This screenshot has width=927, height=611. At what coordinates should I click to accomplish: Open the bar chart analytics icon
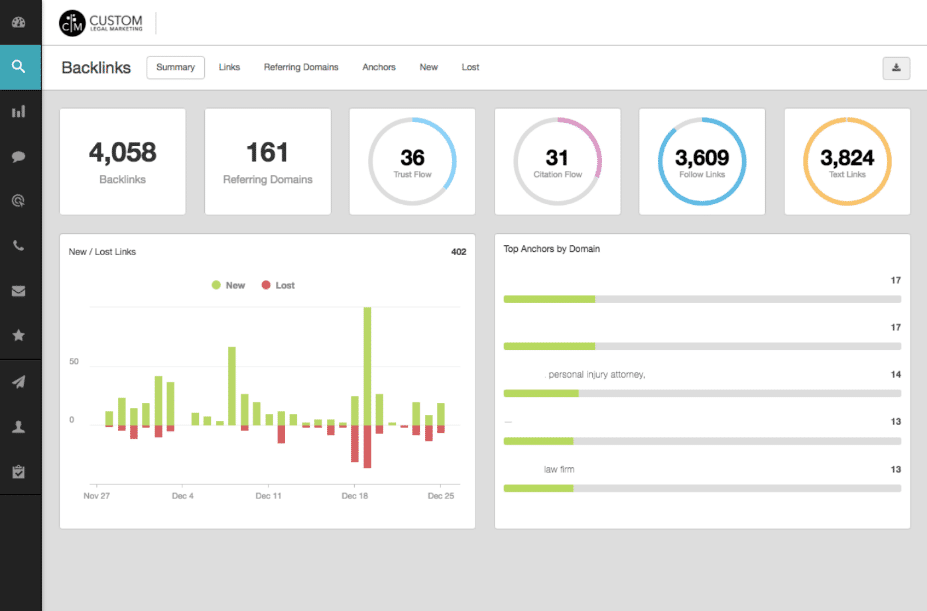click(x=20, y=111)
